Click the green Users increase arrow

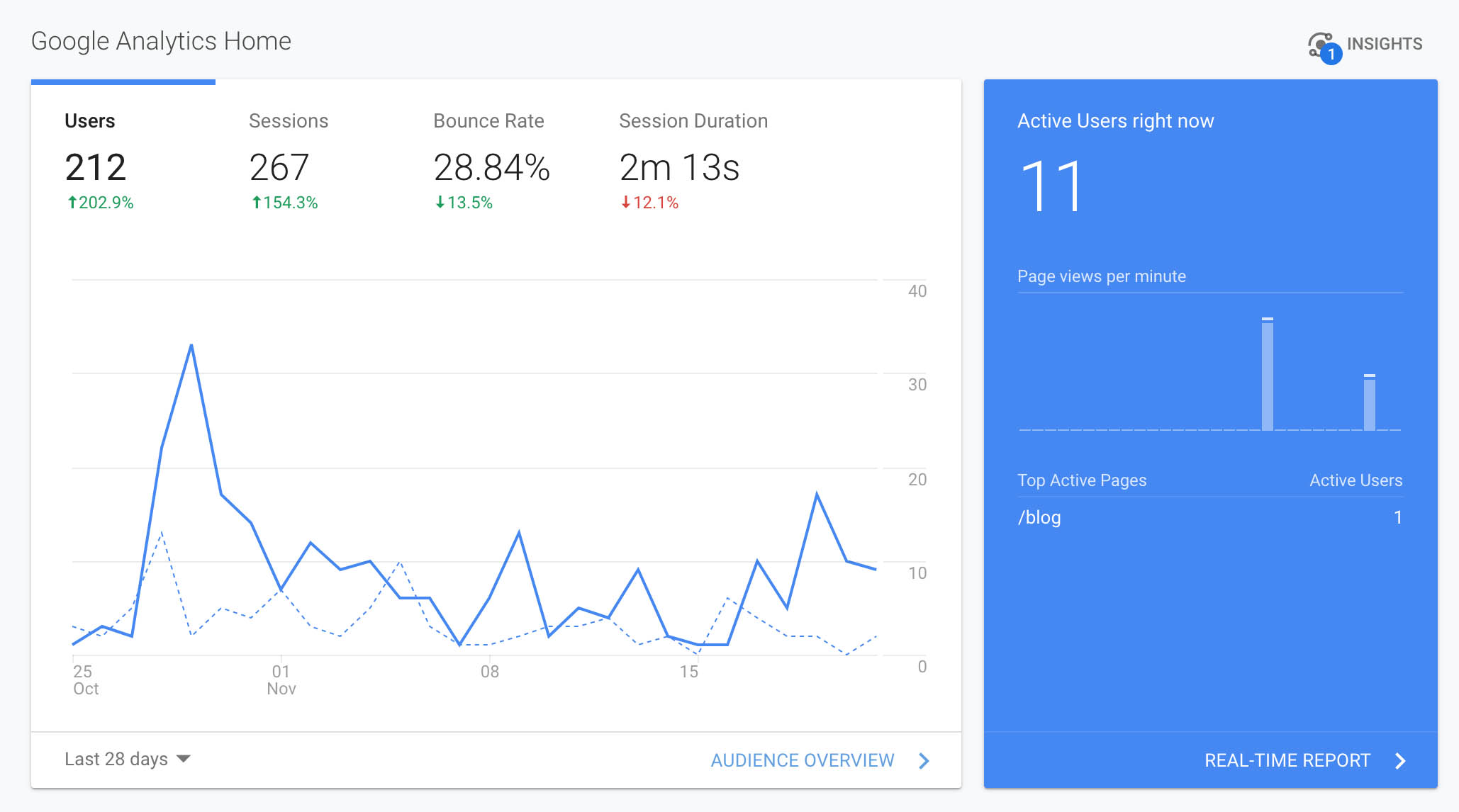72,203
